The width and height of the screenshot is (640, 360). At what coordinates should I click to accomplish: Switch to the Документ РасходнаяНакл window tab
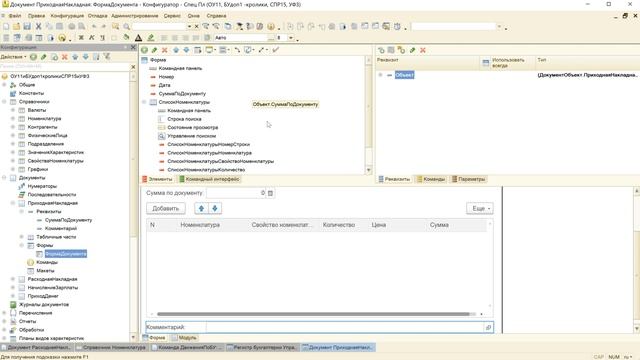[36, 348]
